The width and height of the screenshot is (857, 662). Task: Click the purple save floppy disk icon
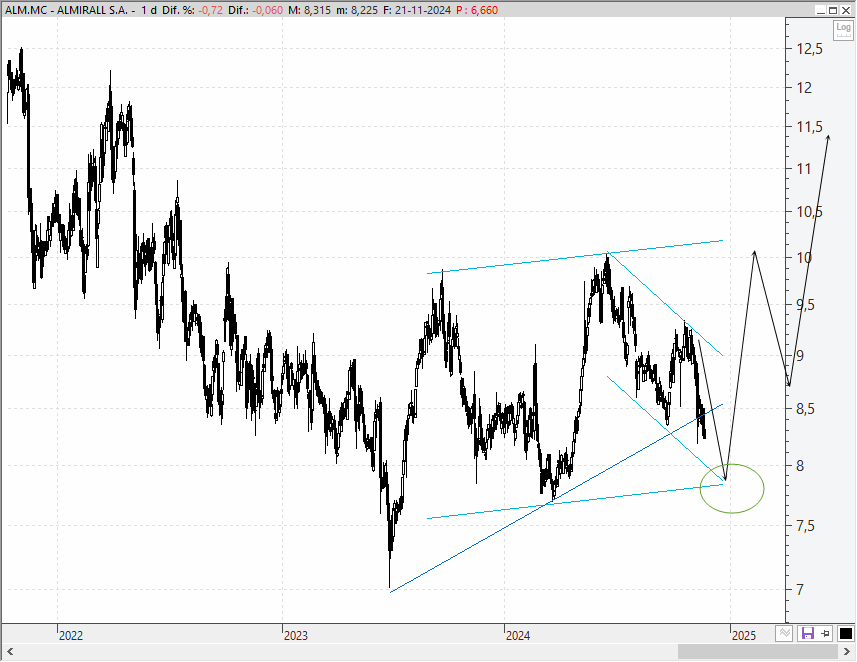point(807,634)
